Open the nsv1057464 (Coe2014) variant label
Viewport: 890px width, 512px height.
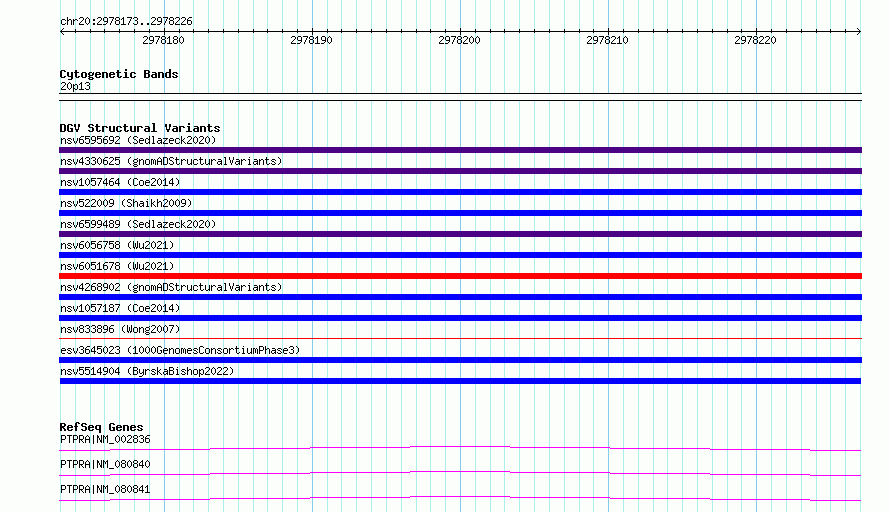[120, 182]
